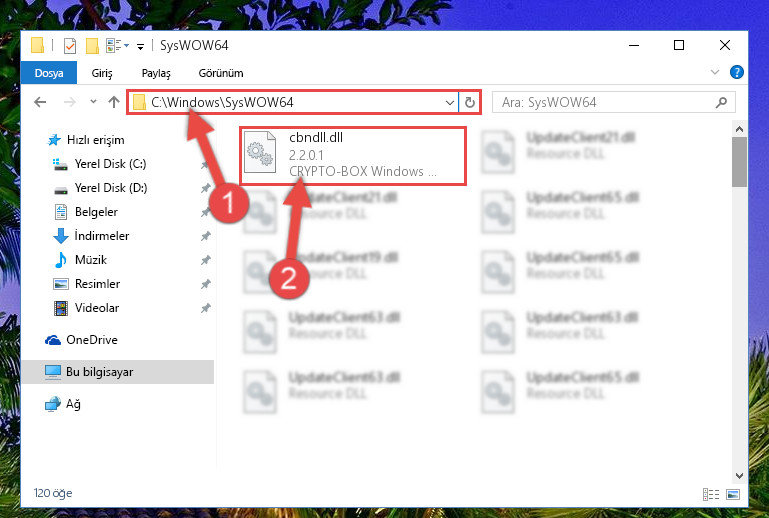
Task: Click the Properties icon in the title bar
Action: pos(70,46)
